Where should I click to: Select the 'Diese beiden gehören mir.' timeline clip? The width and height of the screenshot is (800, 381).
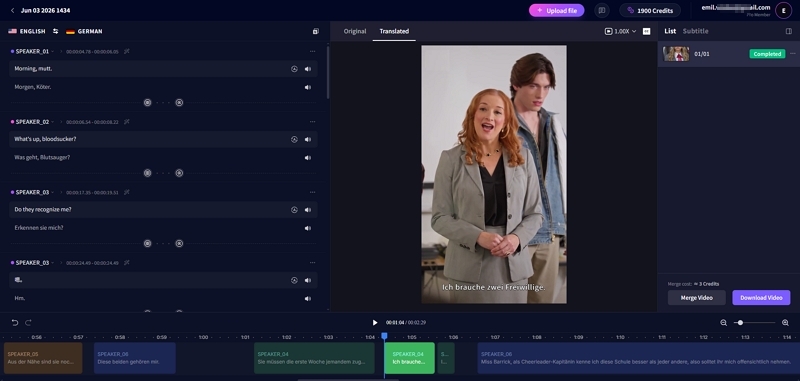[135, 358]
